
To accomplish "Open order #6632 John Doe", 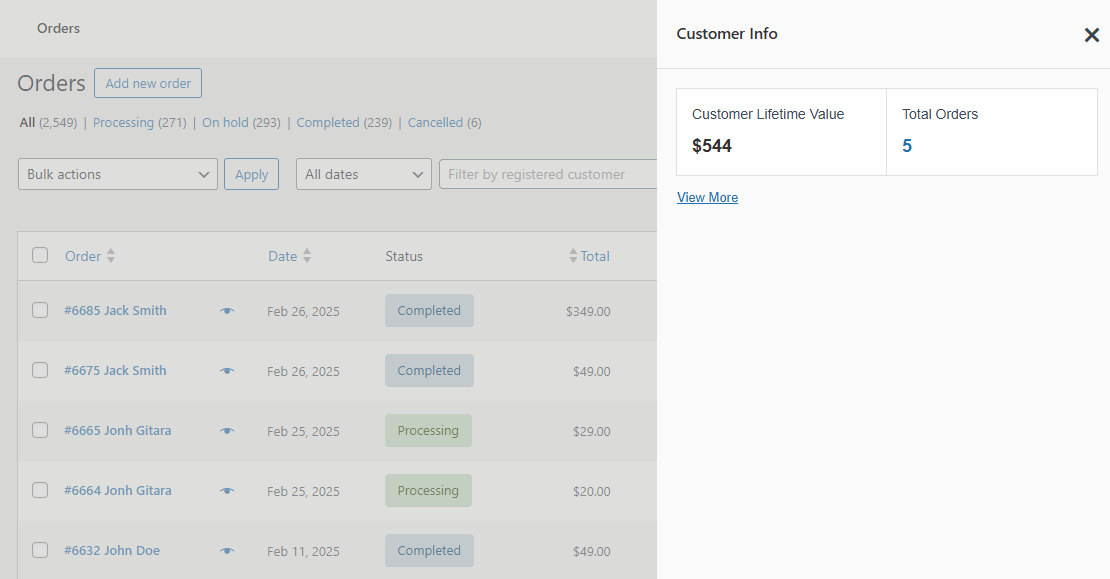I will click(112, 551).
